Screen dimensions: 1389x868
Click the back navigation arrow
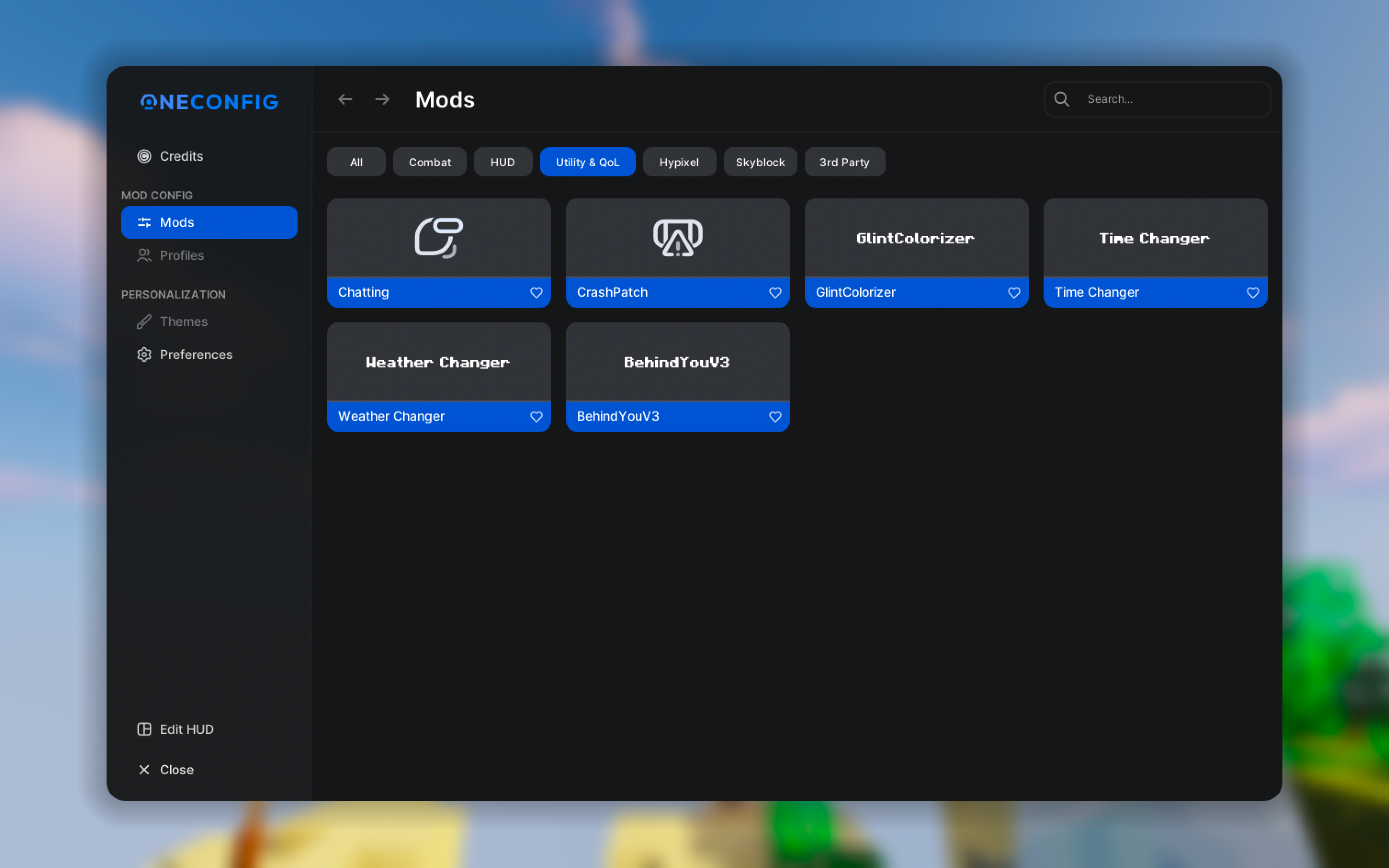click(x=345, y=99)
